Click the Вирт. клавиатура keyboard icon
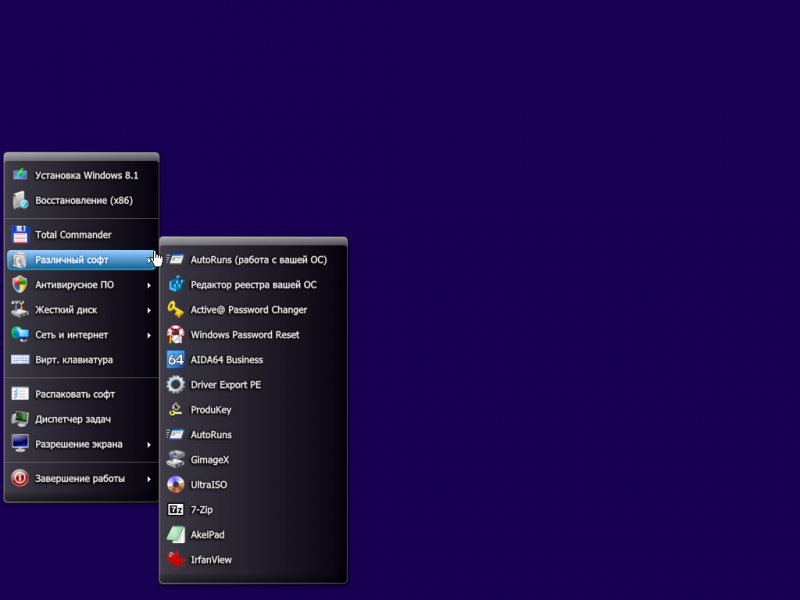Screen dimensions: 800x600 click(x=20, y=360)
